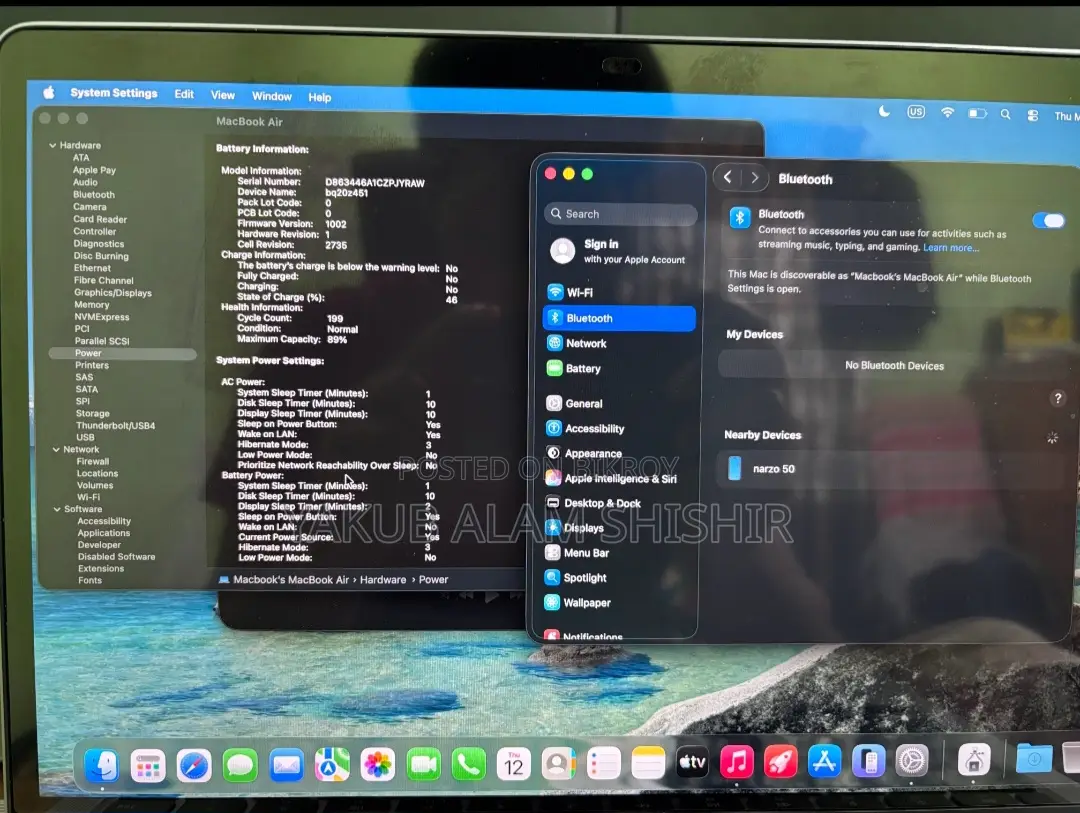Open Downloads folder in dock
The height and width of the screenshot is (813, 1080).
[x=1034, y=759]
